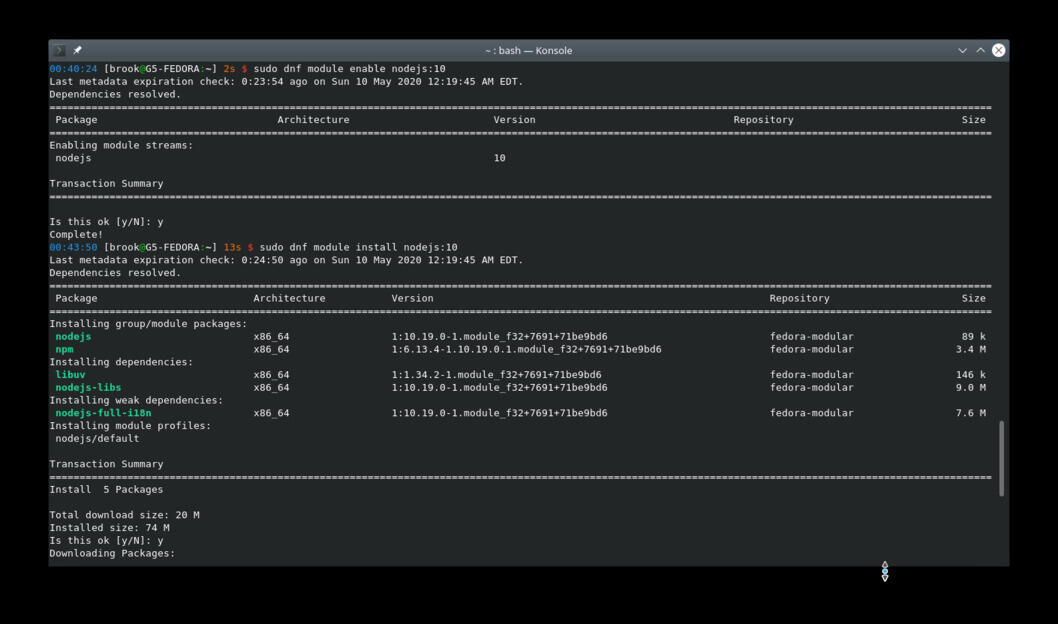Click the green 'nodejs-full-i18n' package name
Screen dimensions: 1058x624
(x=103, y=413)
